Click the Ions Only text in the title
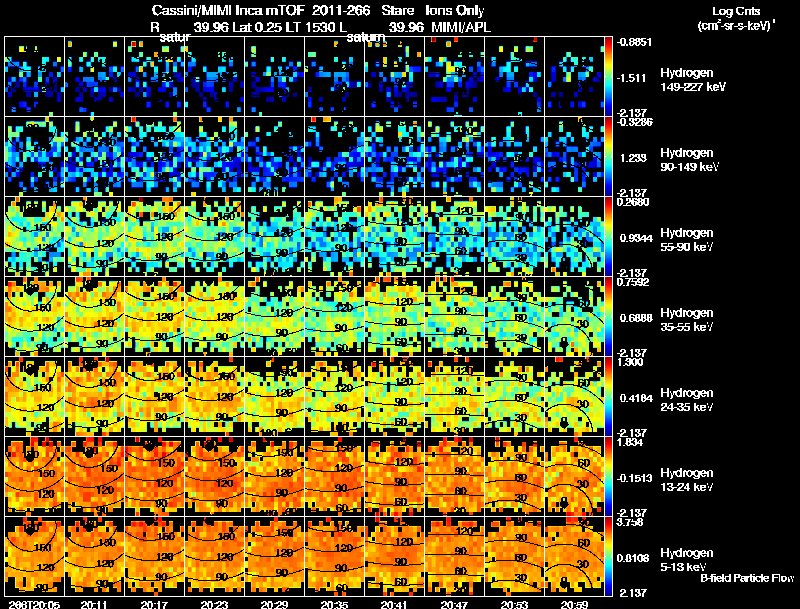The width and height of the screenshot is (800, 609). pos(455,10)
